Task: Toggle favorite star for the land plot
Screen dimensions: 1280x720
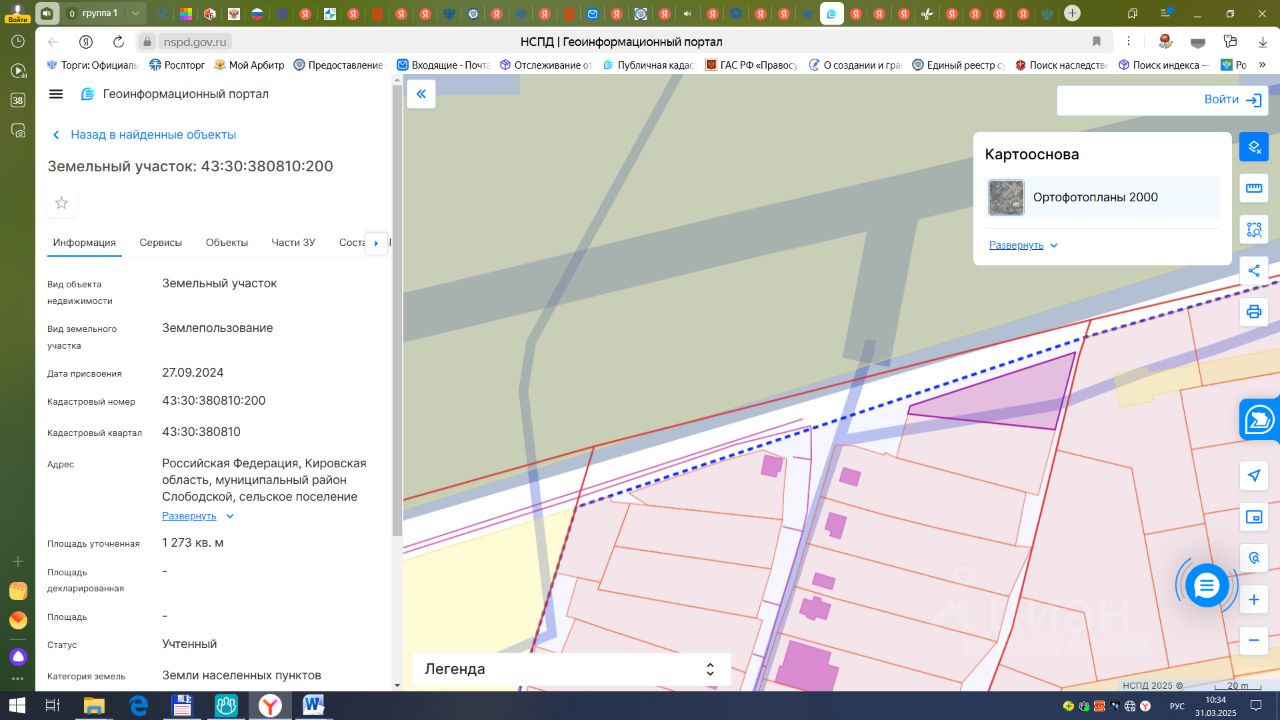Action: (62, 203)
